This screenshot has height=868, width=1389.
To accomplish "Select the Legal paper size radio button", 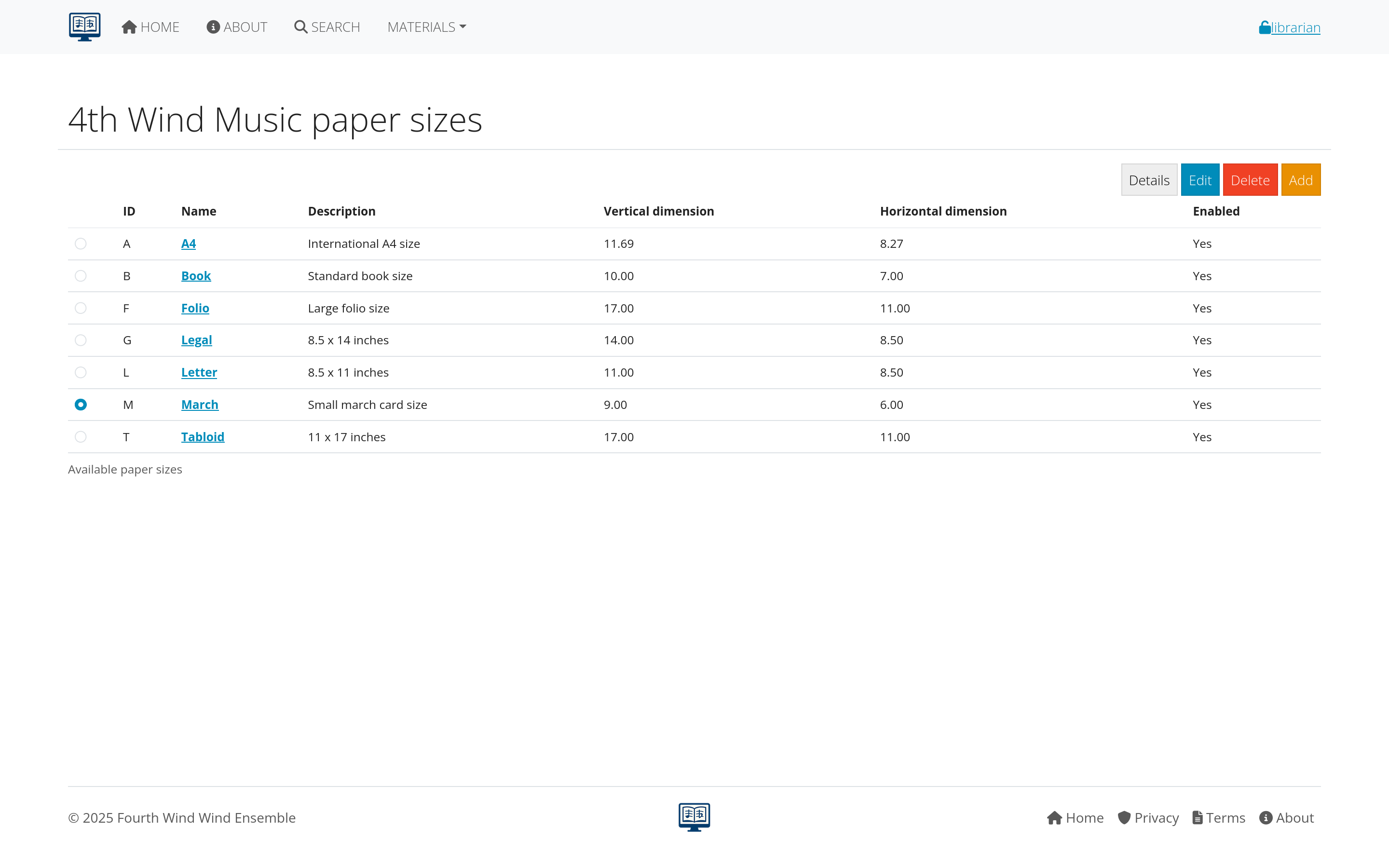I will (x=81, y=340).
